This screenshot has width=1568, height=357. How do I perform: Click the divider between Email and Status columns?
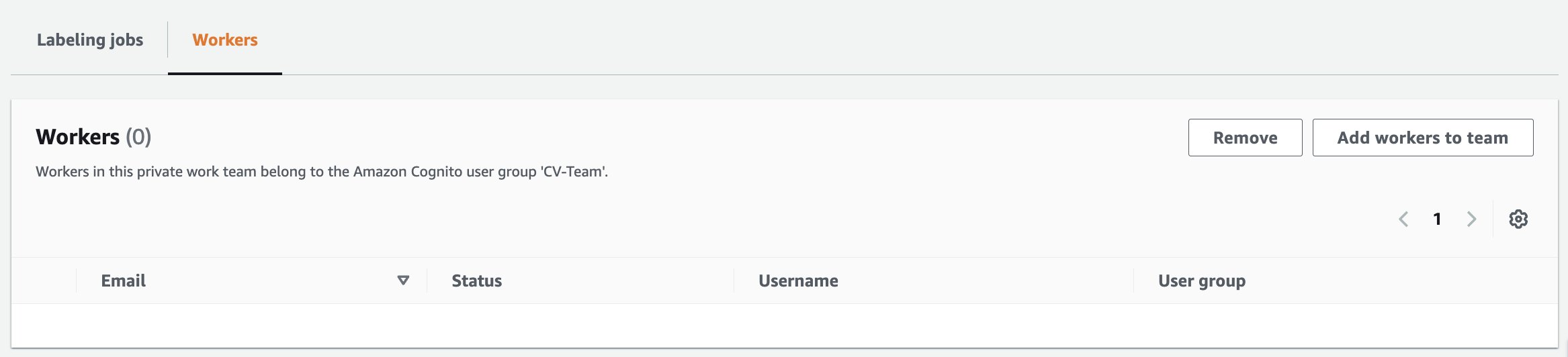pos(427,280)
